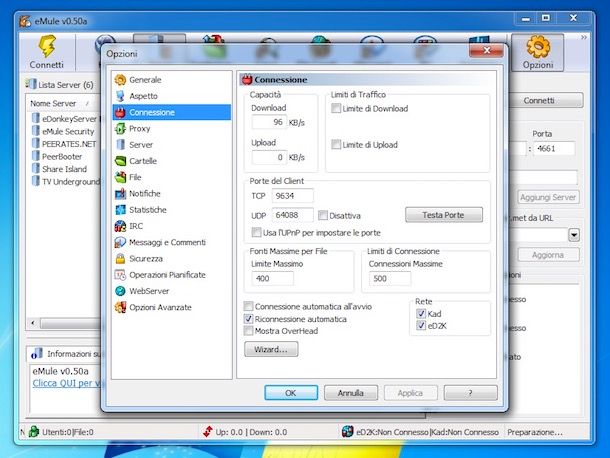Select PEERATES.NET in server list
The width and height of the screenshot is (610, 458).
(69, 144)
